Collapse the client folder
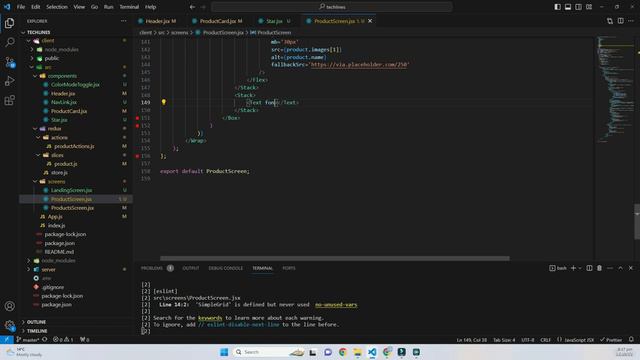Screen dimensions: 640x360 (x=29, y=41)
